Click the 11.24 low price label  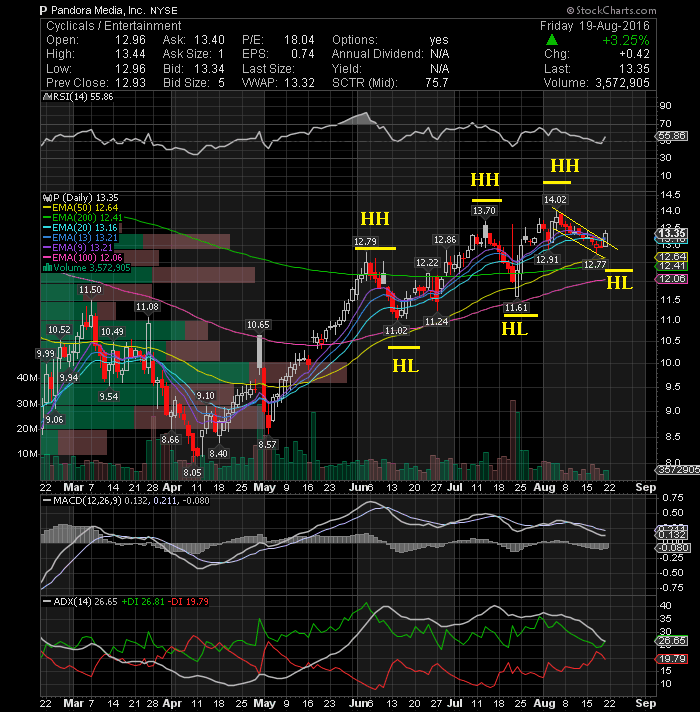point(436,321)
